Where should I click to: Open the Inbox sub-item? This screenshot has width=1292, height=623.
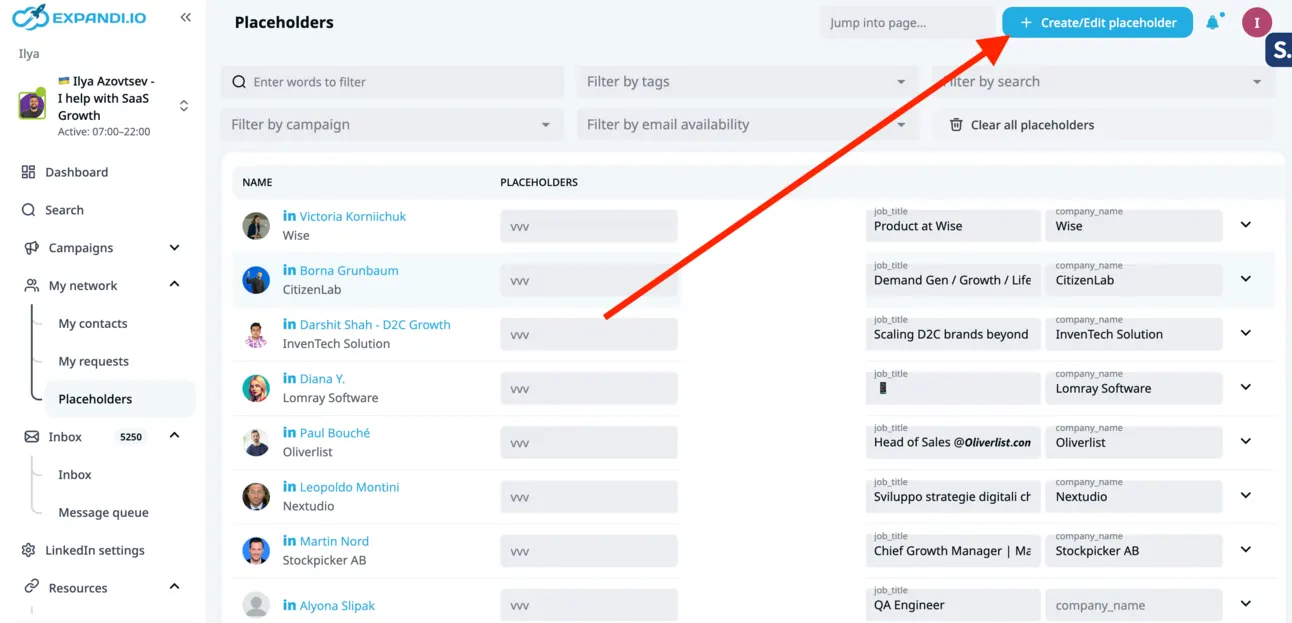(75, 475)
